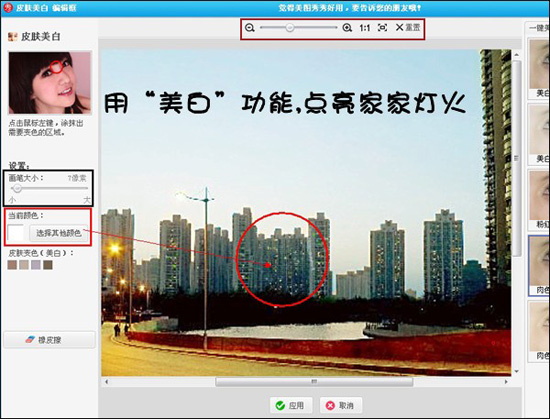550x419 pixels.
Task: Click the 取消 cancel button
Action: (x=341, y=406)
